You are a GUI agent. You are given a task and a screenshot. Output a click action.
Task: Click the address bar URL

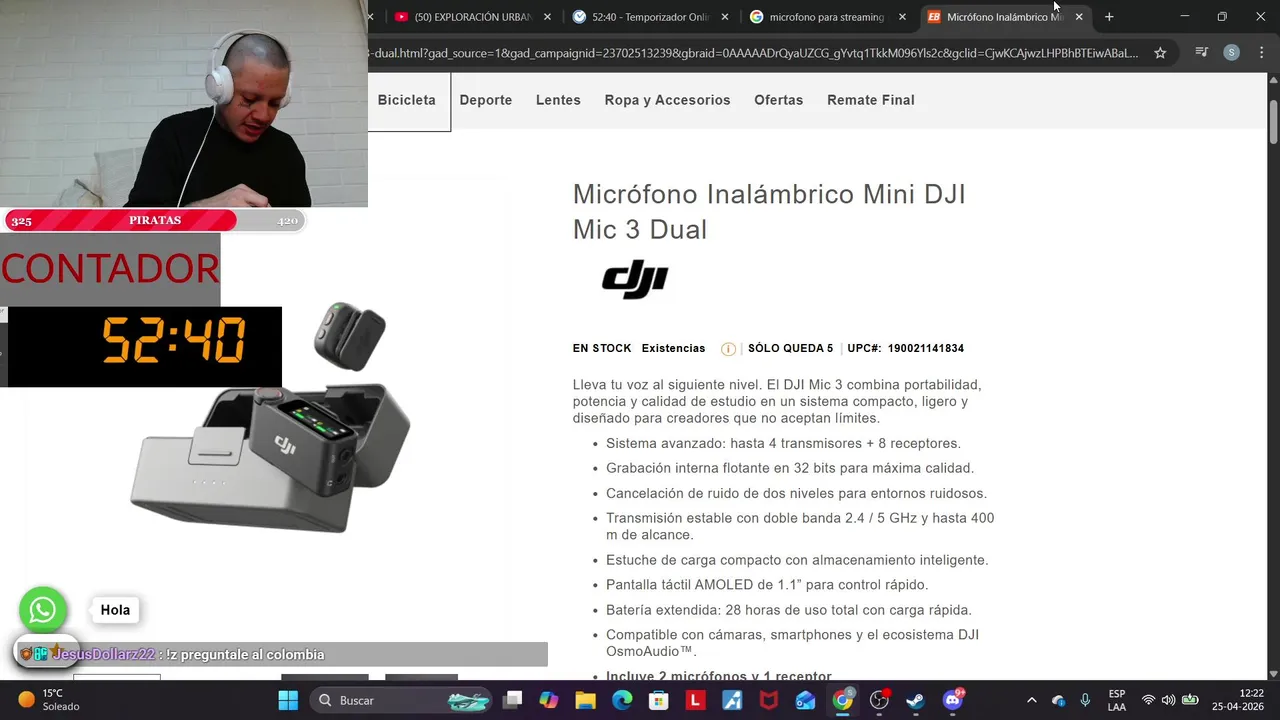tap(753, 53)
